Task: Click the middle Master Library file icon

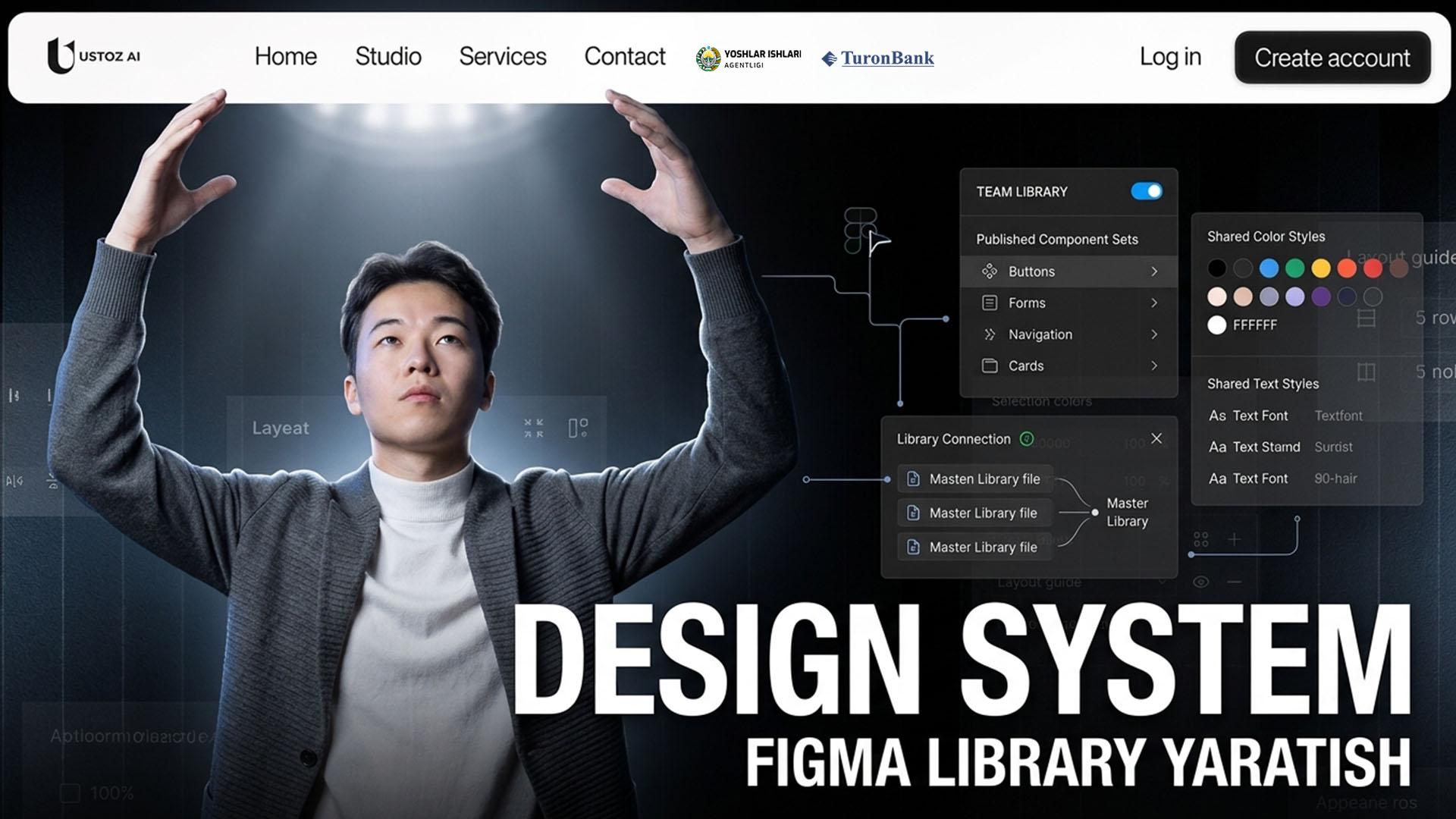Action: point(914,513)
